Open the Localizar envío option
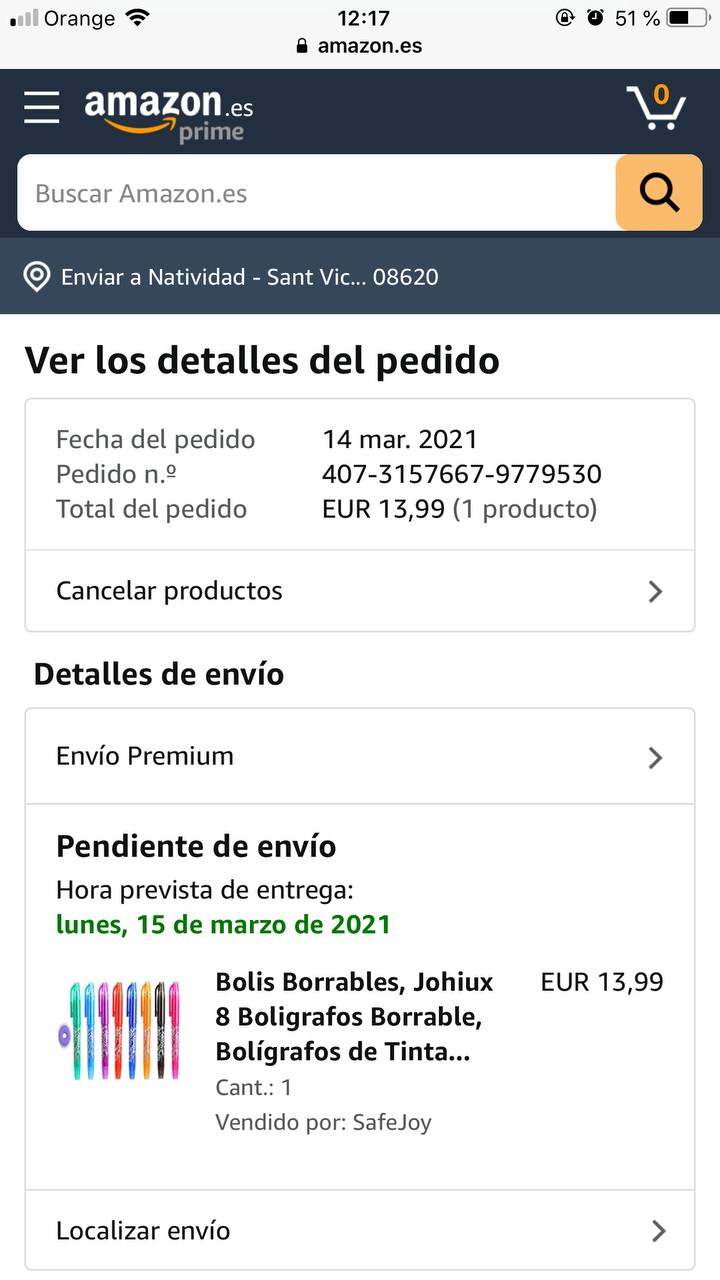 point(360,1231)
